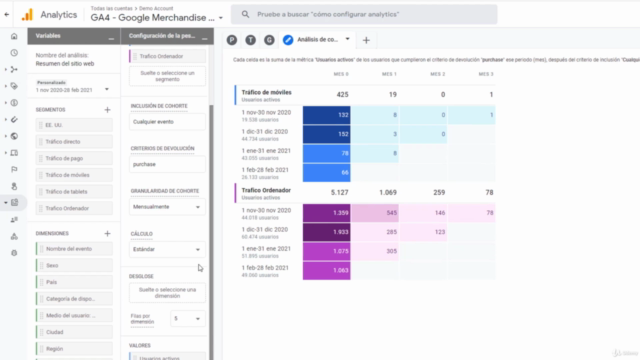Open the Monetization dollar icon in the sidebar

pyautogui.click(x=14, y=103)
